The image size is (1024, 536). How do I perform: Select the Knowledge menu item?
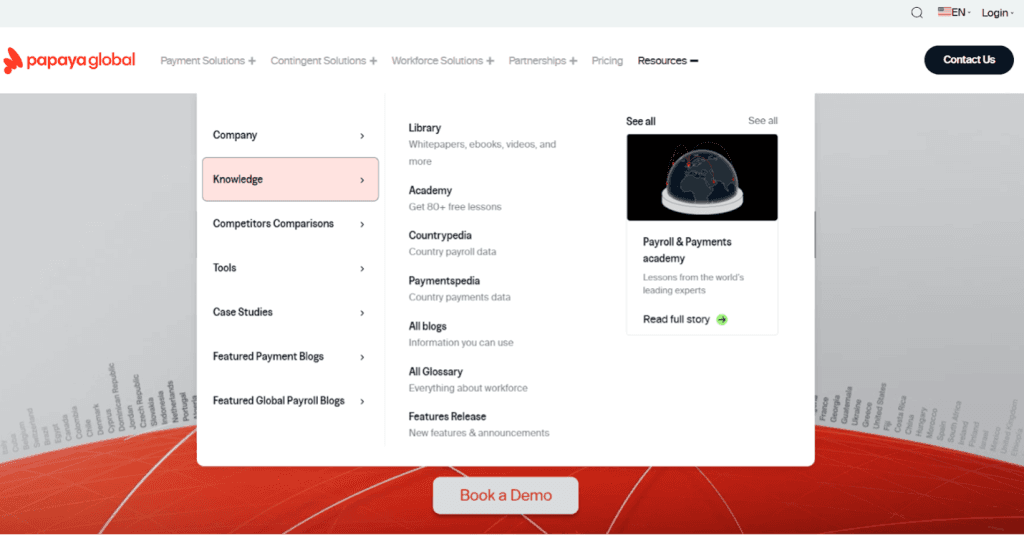click(x=290, y=180)
